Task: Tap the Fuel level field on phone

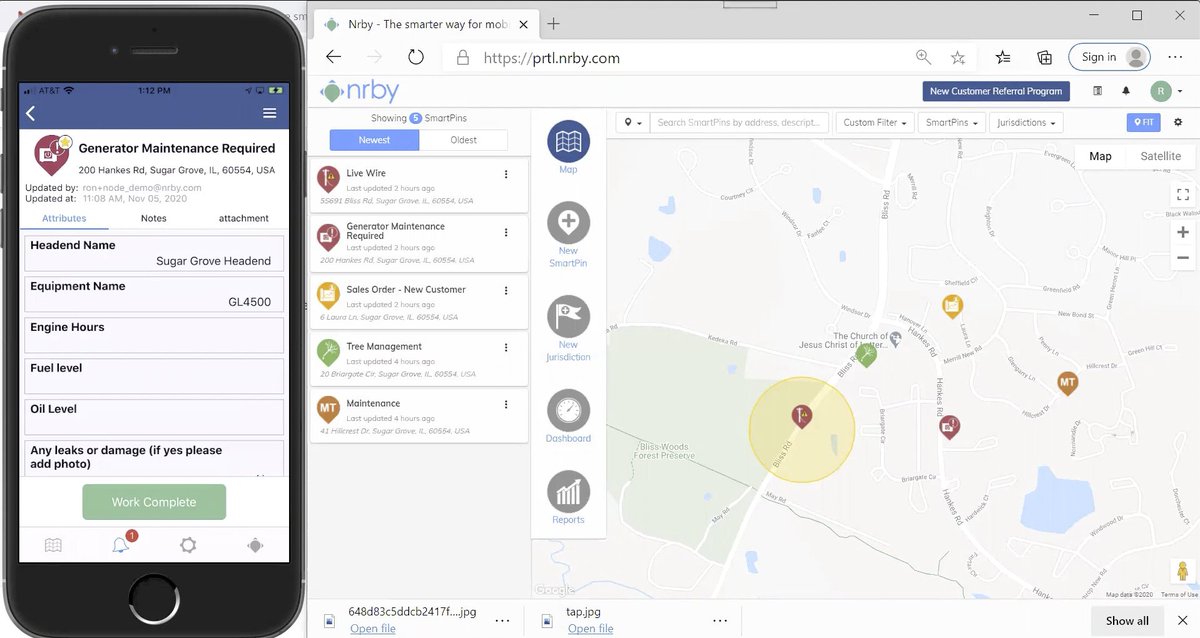Action: tap(154, 376)
